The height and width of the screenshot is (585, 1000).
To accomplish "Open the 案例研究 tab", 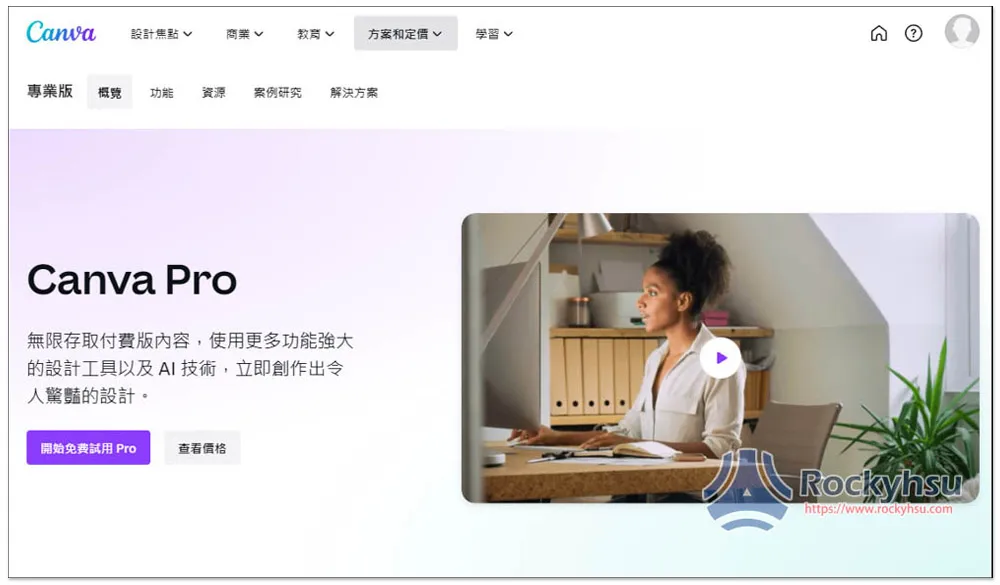I will click(x=277, y=93).
